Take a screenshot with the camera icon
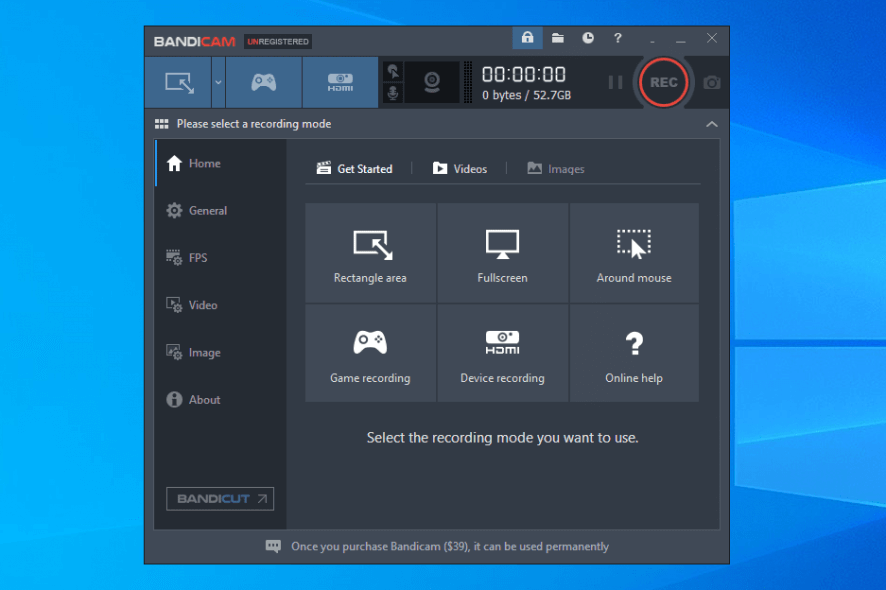 click(x=712, y=83)
